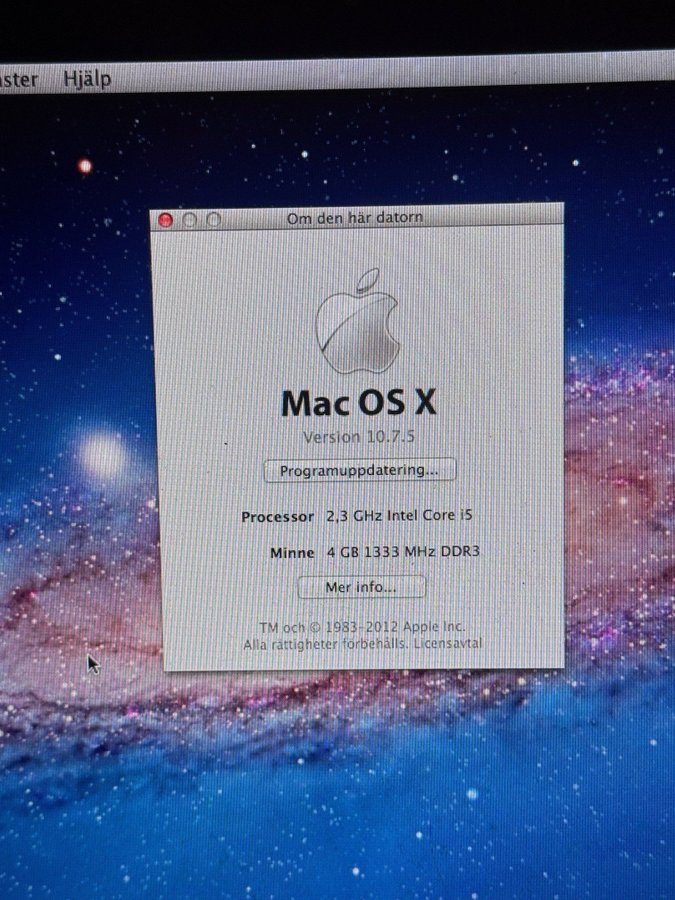The image size is (675, 900).
Task: Open the Hjälp menu
Action: [x=87, y=78]
